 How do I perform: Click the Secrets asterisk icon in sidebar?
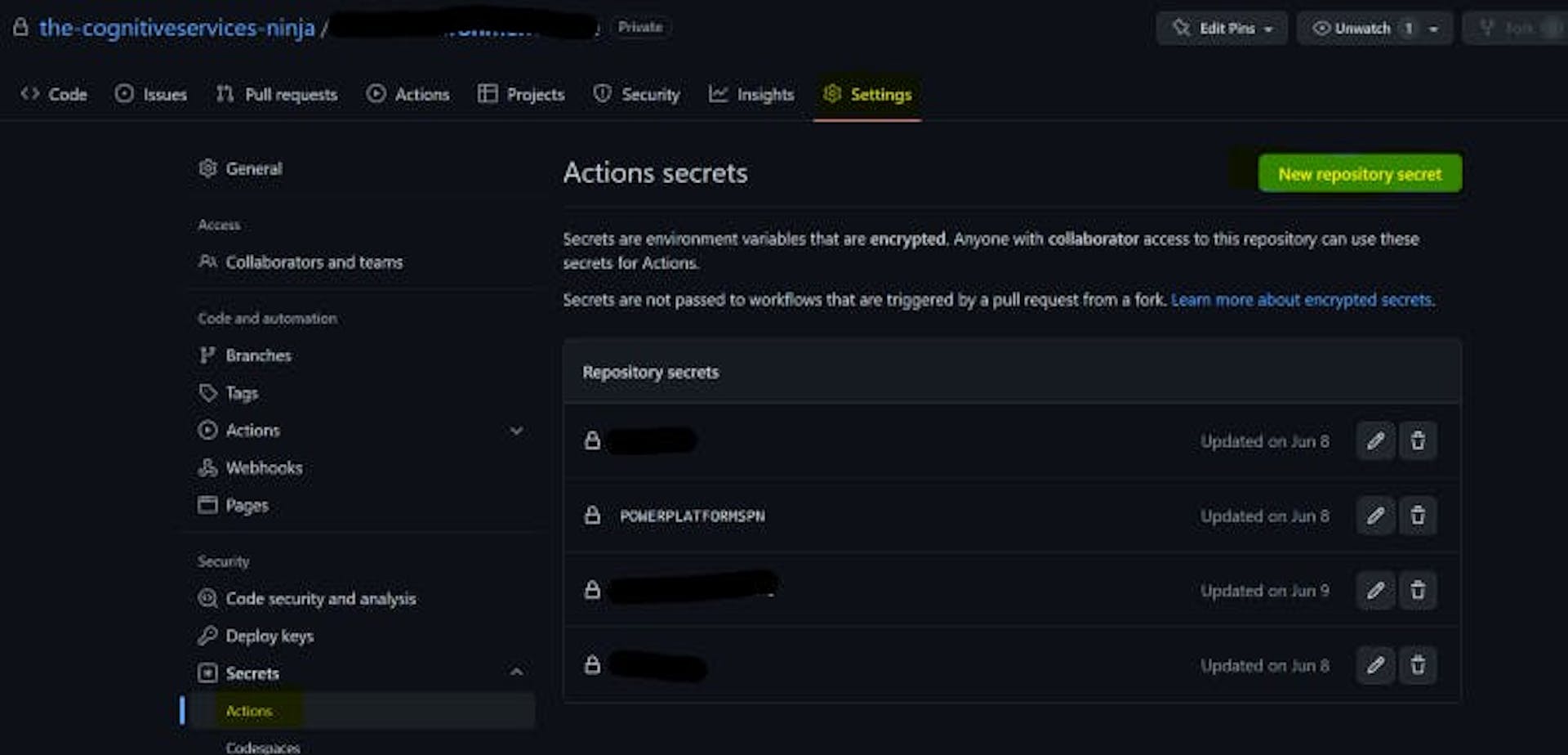[x=207, y=672]
